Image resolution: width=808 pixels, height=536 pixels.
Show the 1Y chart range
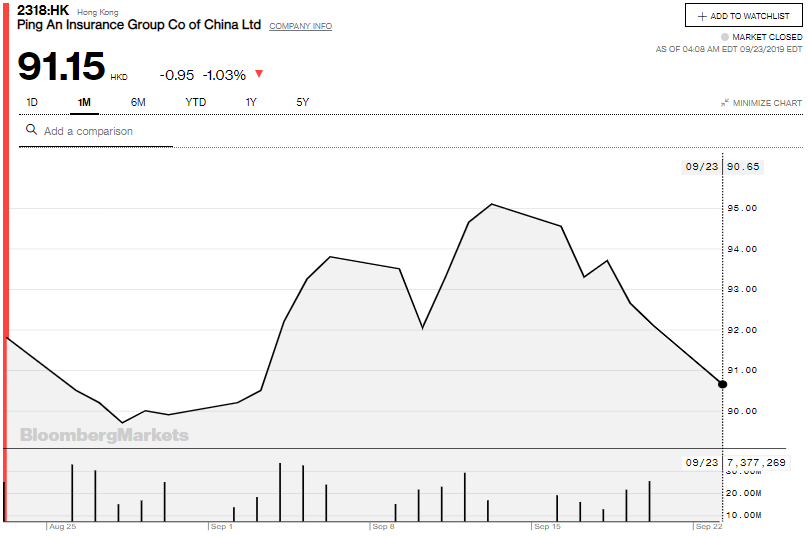251,102
